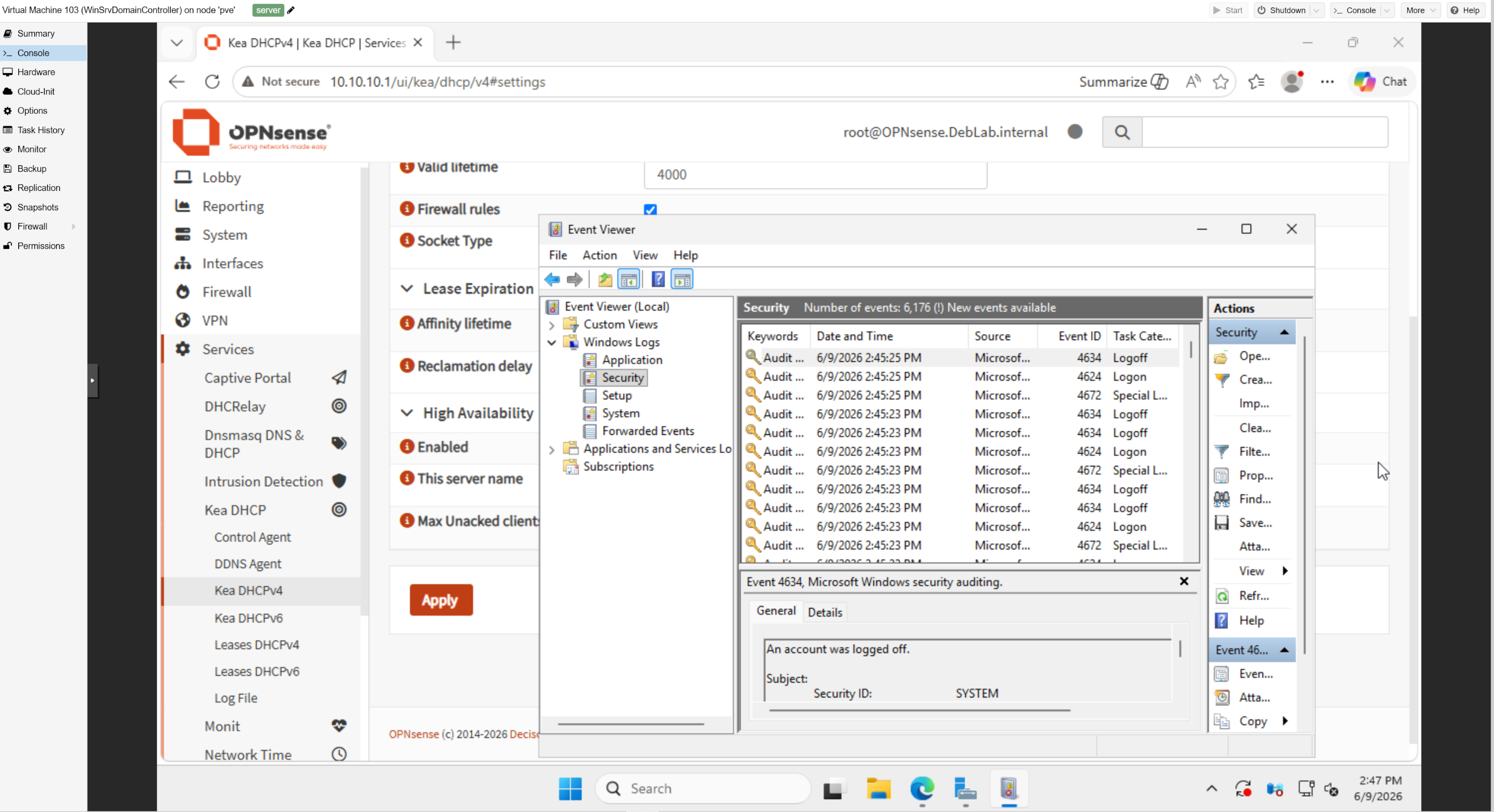Screen dimensions: 1494x812
Task: Open Leases DHCPv4 in OPNsense sidebar
Action: tap(256, 644)
